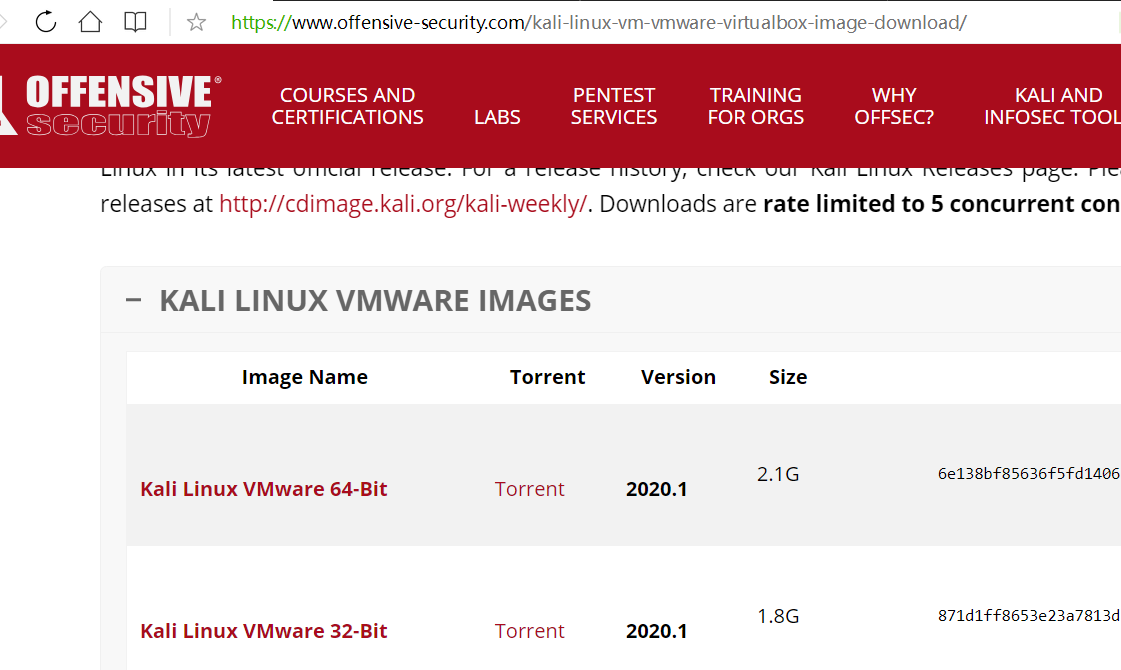This screenshot has width=1121, height=670.
Task: Open the reading list icon
Action: click(x=135, y=21)
